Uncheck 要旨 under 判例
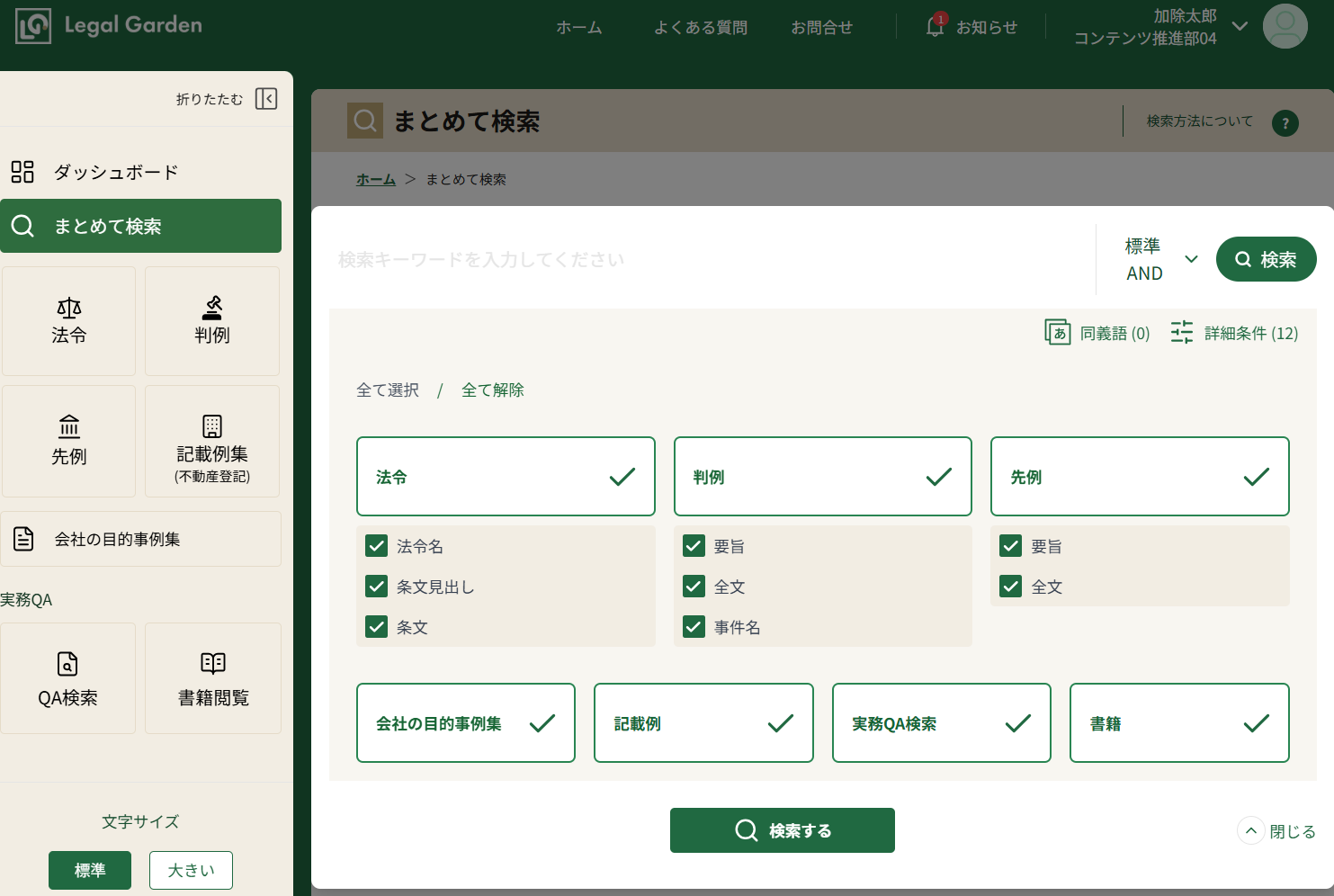The width and height of the screenshot is (1334, 896). pos(694,546)
